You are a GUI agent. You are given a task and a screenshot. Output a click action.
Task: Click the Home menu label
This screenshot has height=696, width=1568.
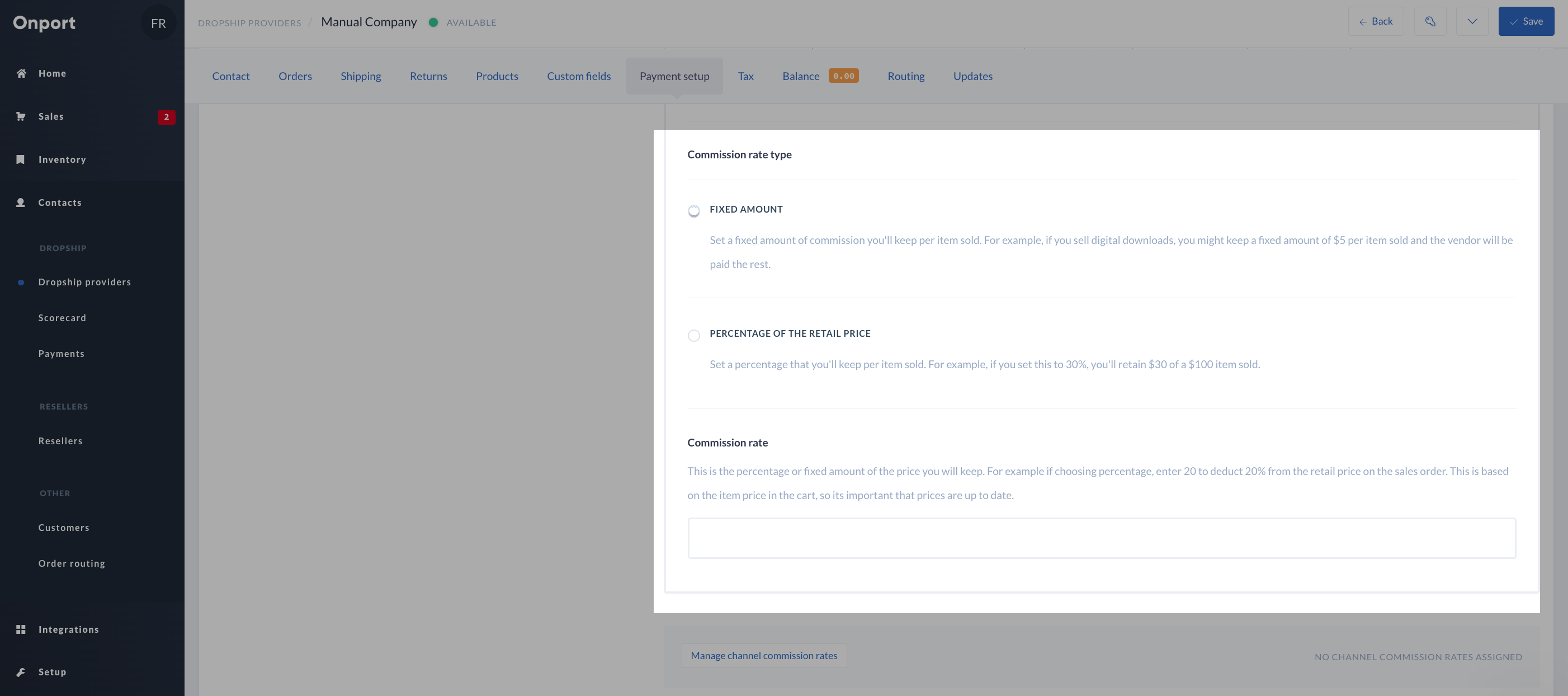click(53, 74)
